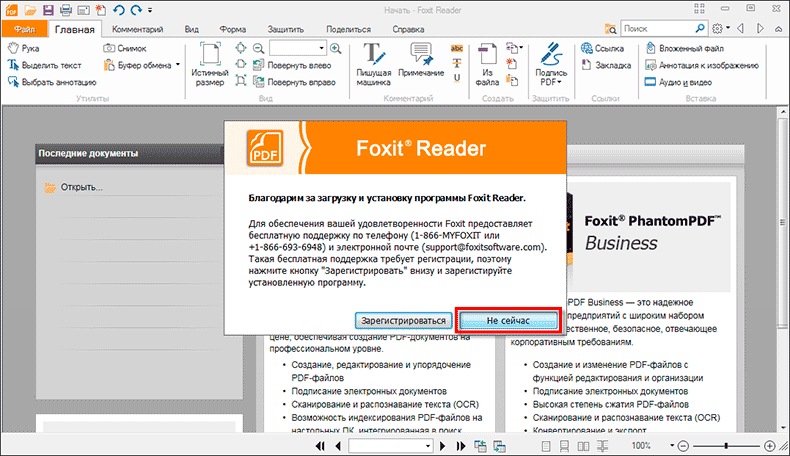Collapse the ribbon with the chevron button

(x=778, y=29)
